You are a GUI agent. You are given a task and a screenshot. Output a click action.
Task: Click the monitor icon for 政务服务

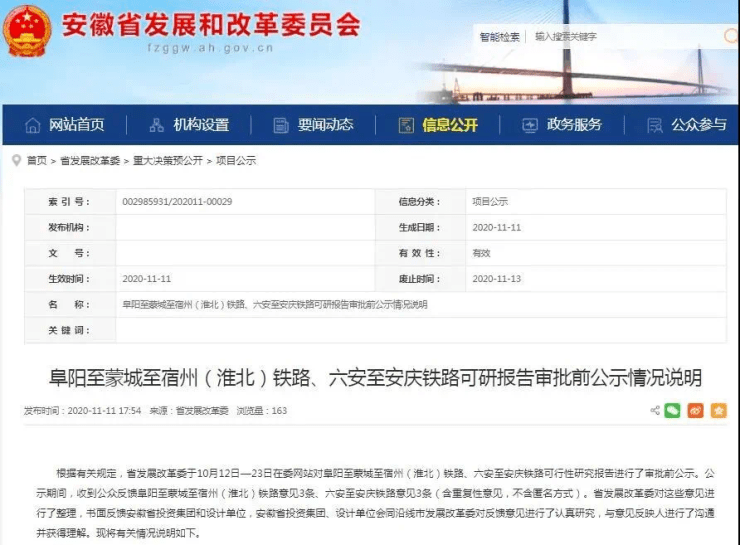tap(529, 125)
